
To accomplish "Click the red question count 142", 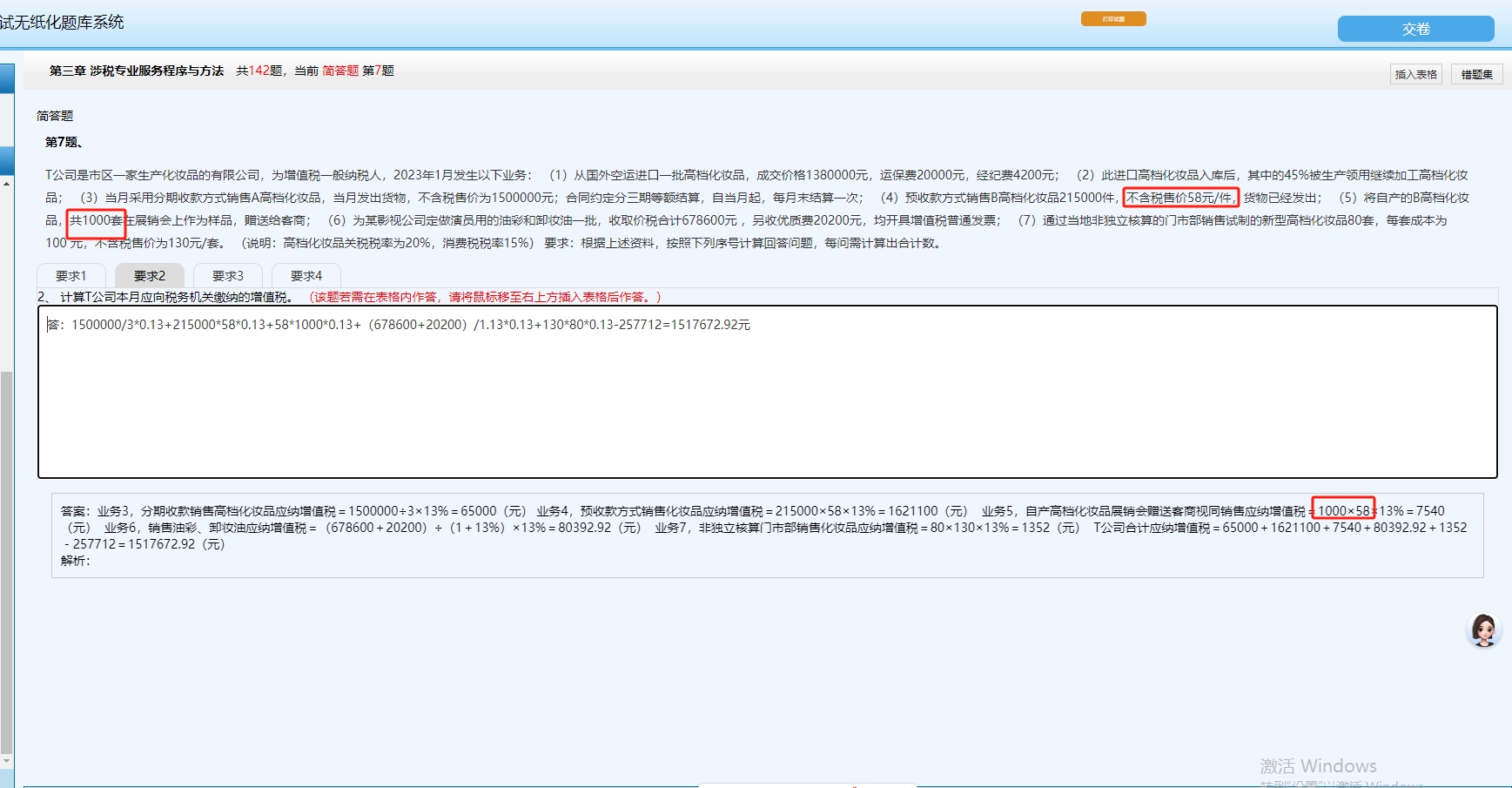I will pos(259,71).
